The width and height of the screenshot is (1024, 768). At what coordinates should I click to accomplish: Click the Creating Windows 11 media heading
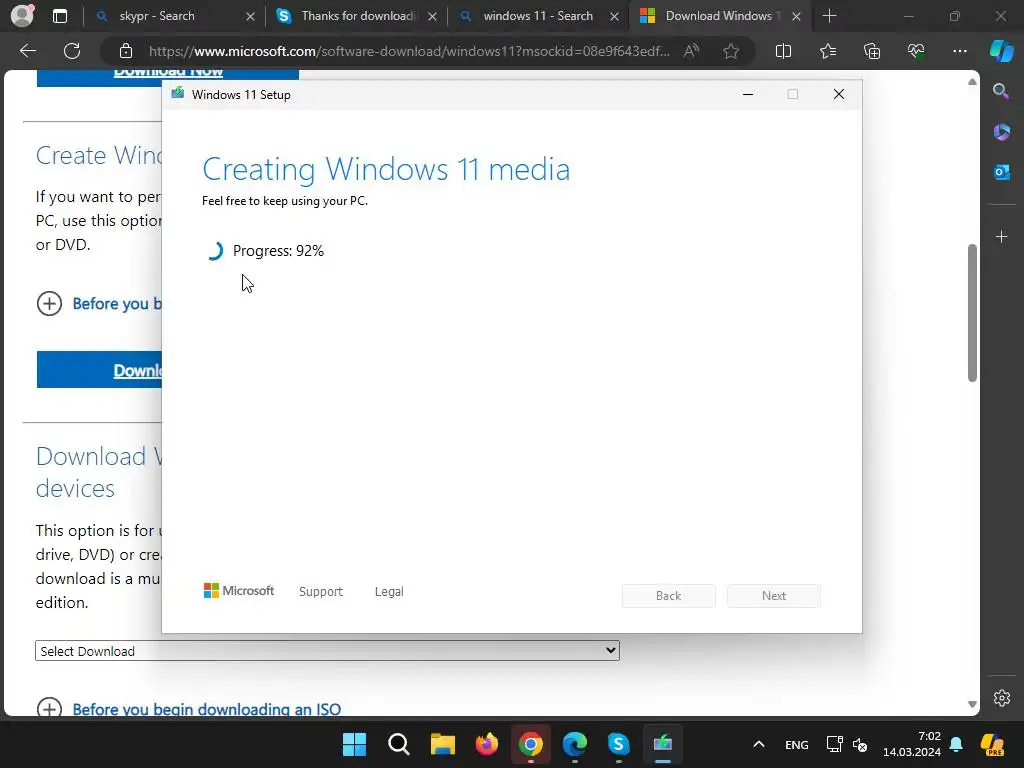386,169
